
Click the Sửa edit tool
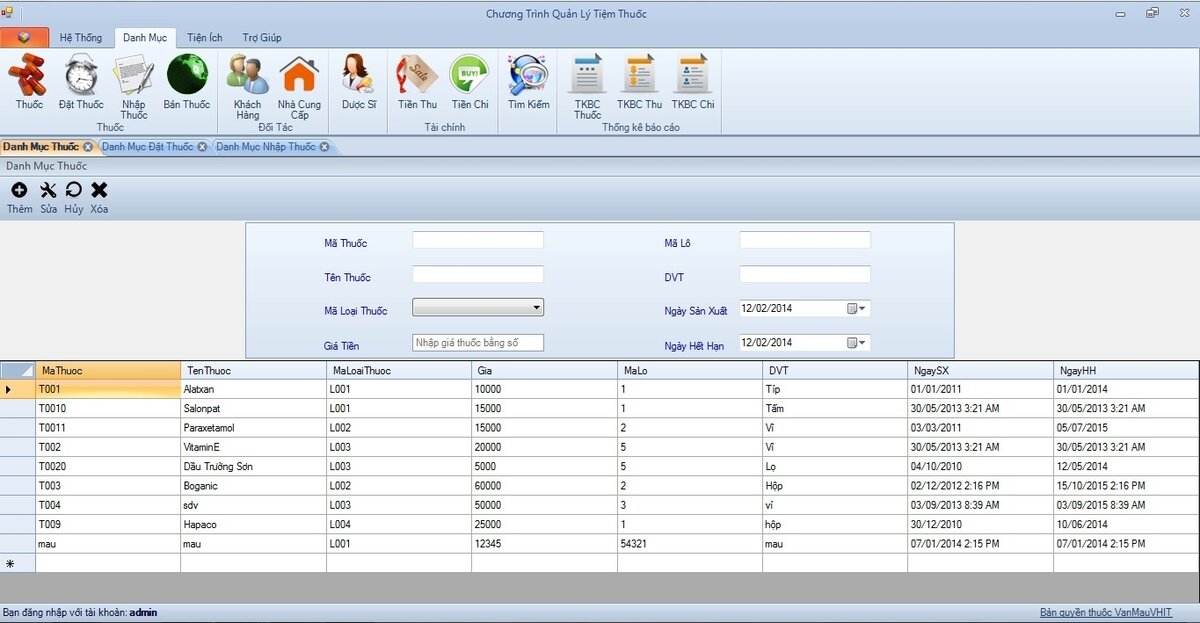point(48,197)
